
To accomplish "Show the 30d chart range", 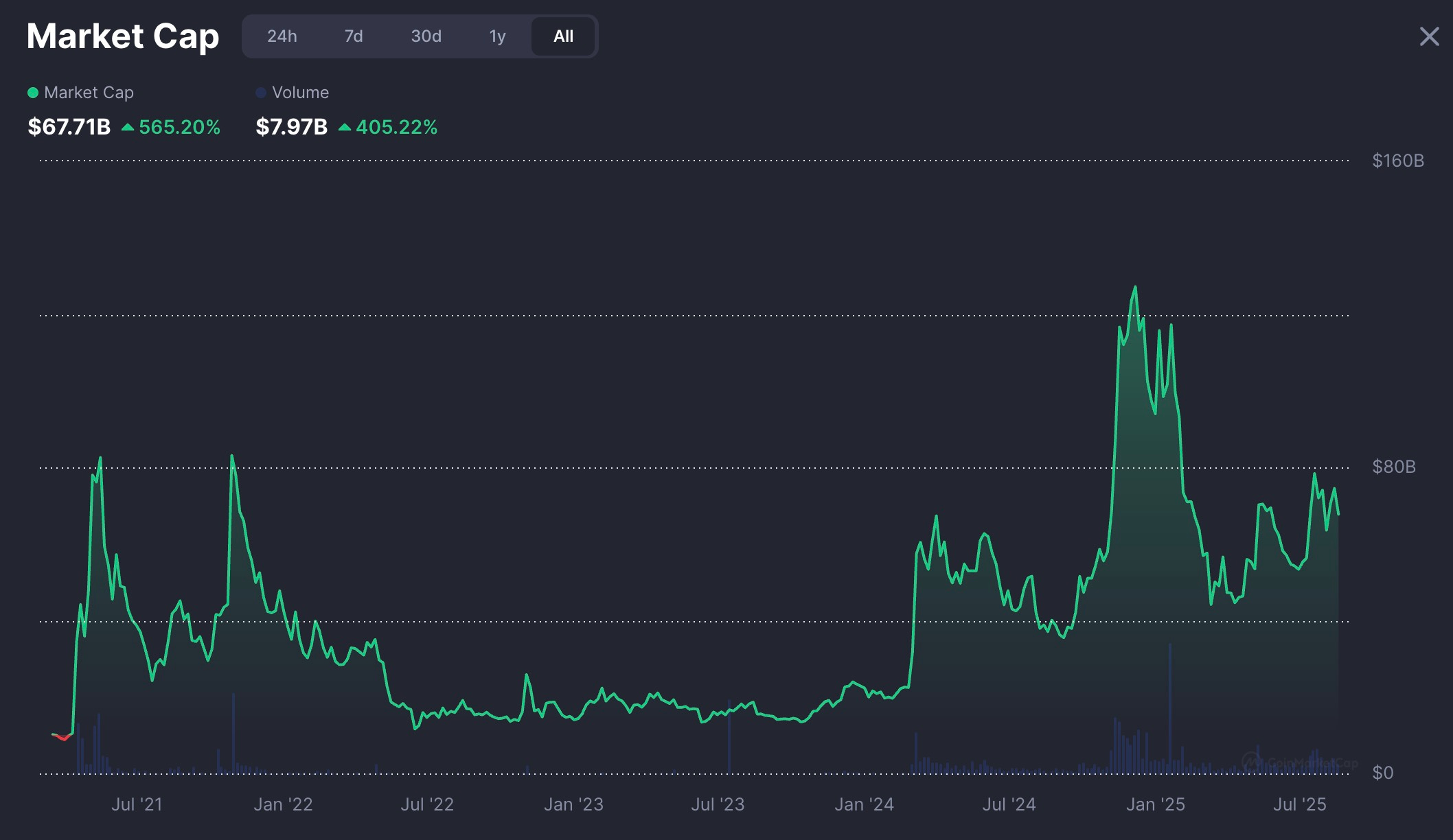I will click(426, 36).
